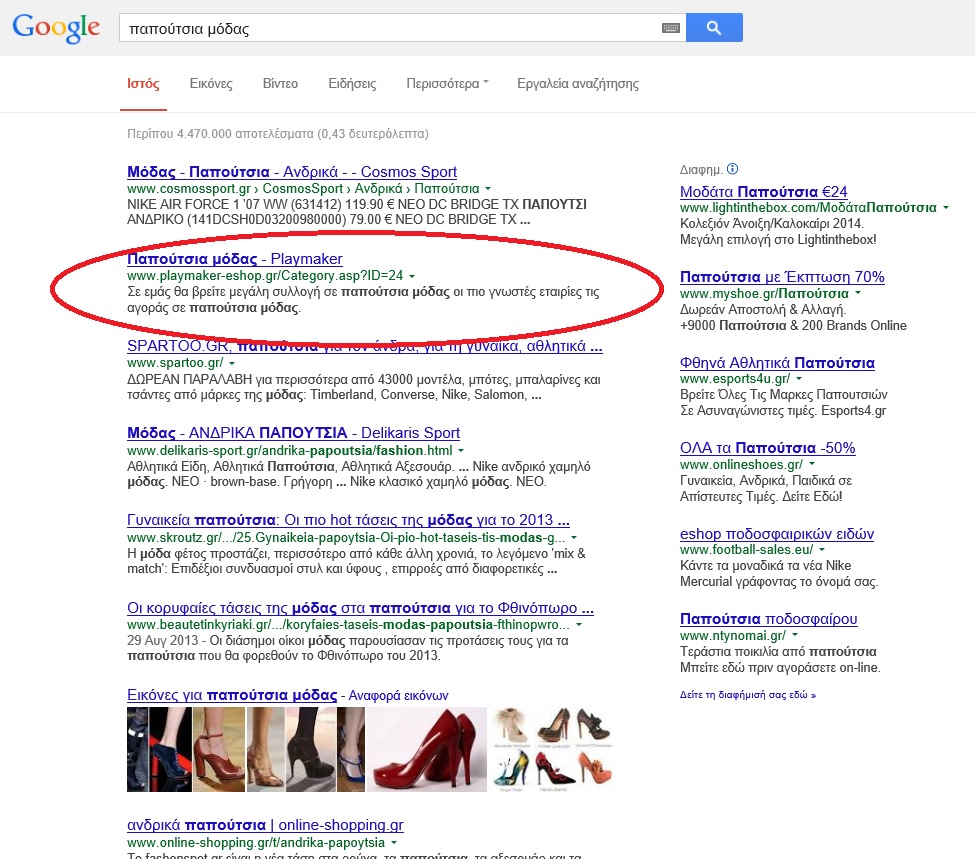Expand arrow beside delikaris-sport.gr URL
This screenshot has width=975, height=859.
pos(461,450)
